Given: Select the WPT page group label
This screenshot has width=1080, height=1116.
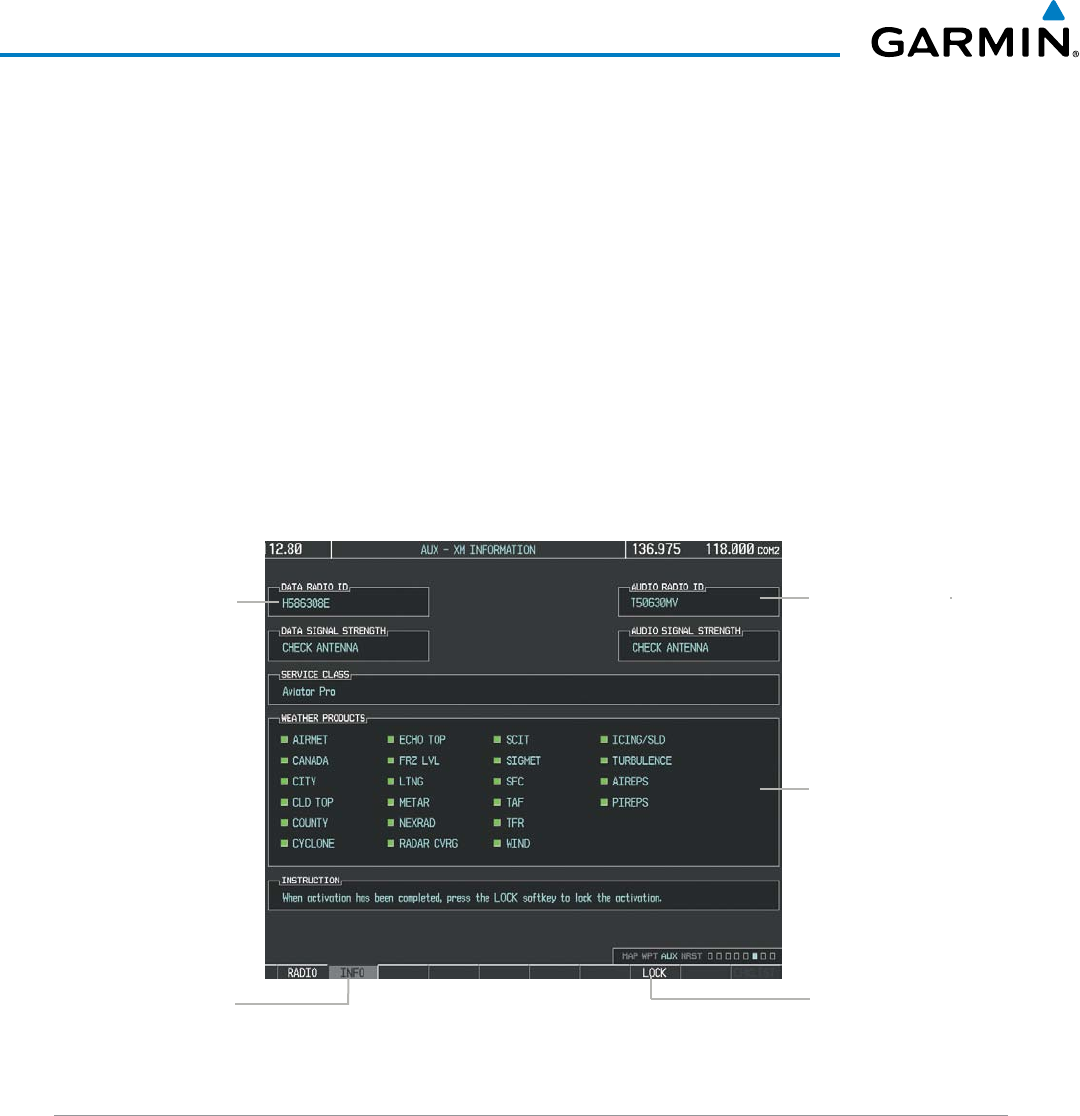Looking at the screenshot, I should click(x=650, y=956).
